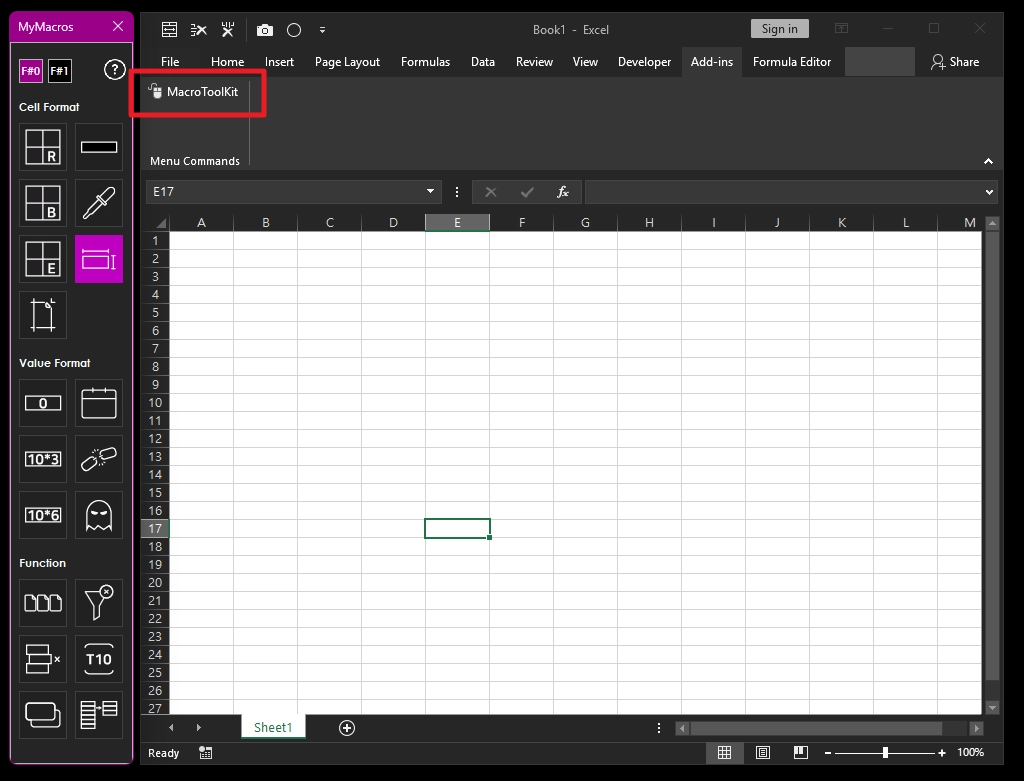The image size is (1024, 781).
Task: Click the Select All corner triangle
Action: [160, 223]
